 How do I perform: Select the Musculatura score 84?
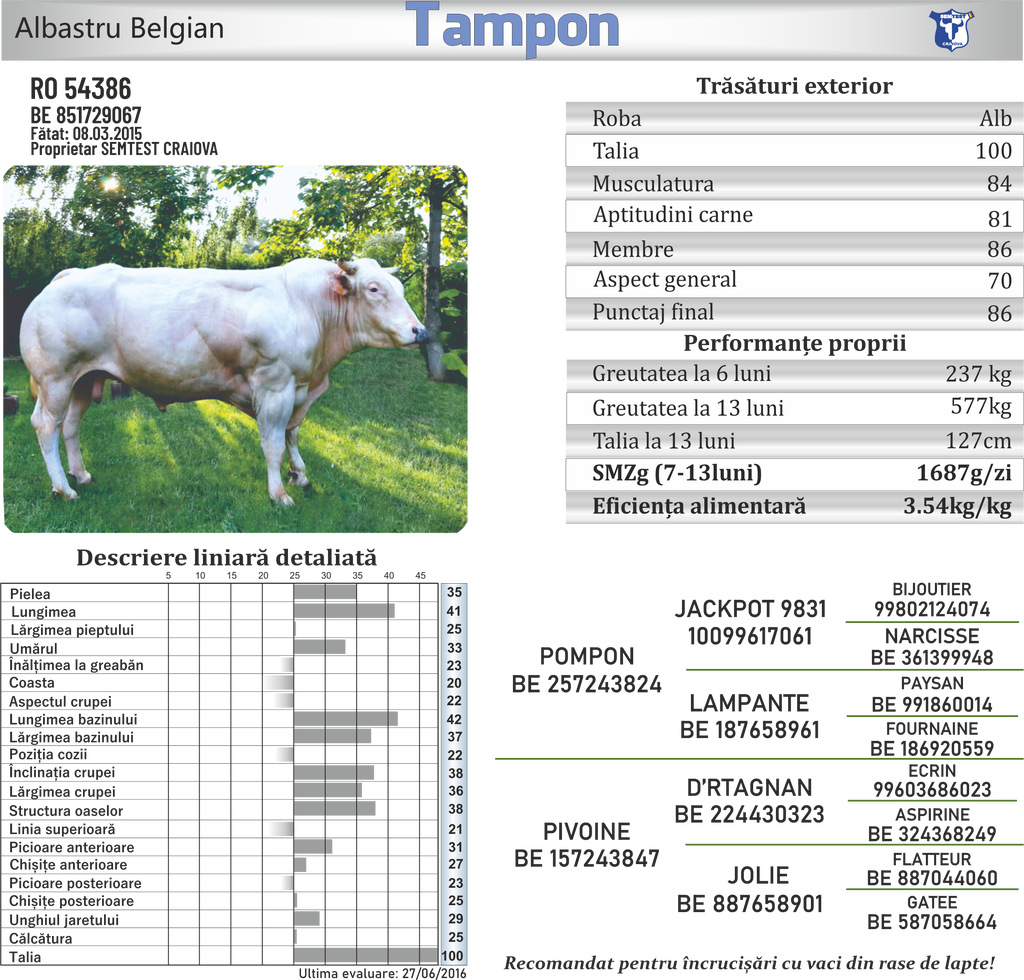pos(999,183)
